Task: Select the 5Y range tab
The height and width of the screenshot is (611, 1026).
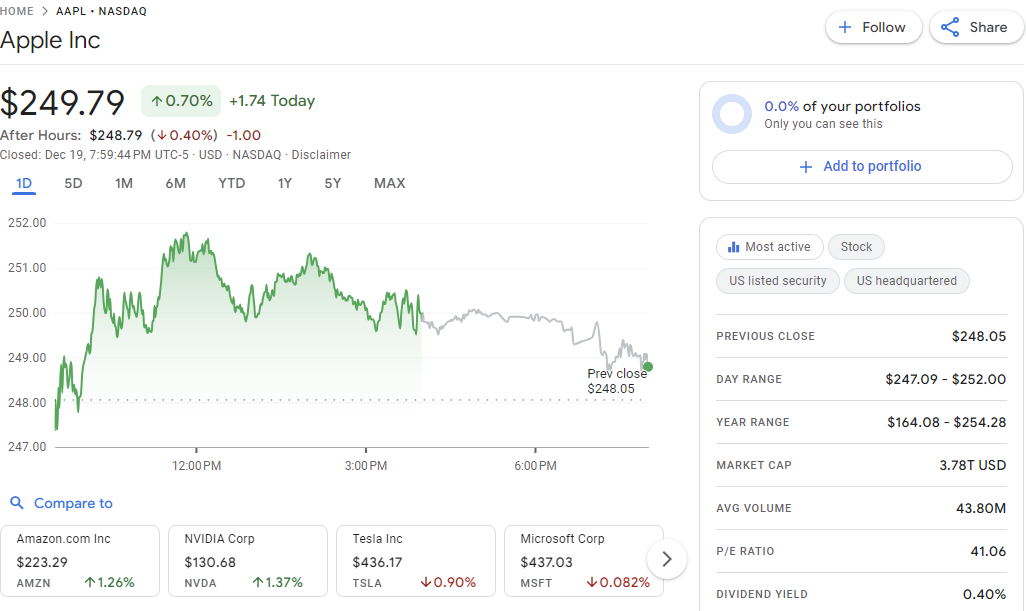Action: [333, 184]
